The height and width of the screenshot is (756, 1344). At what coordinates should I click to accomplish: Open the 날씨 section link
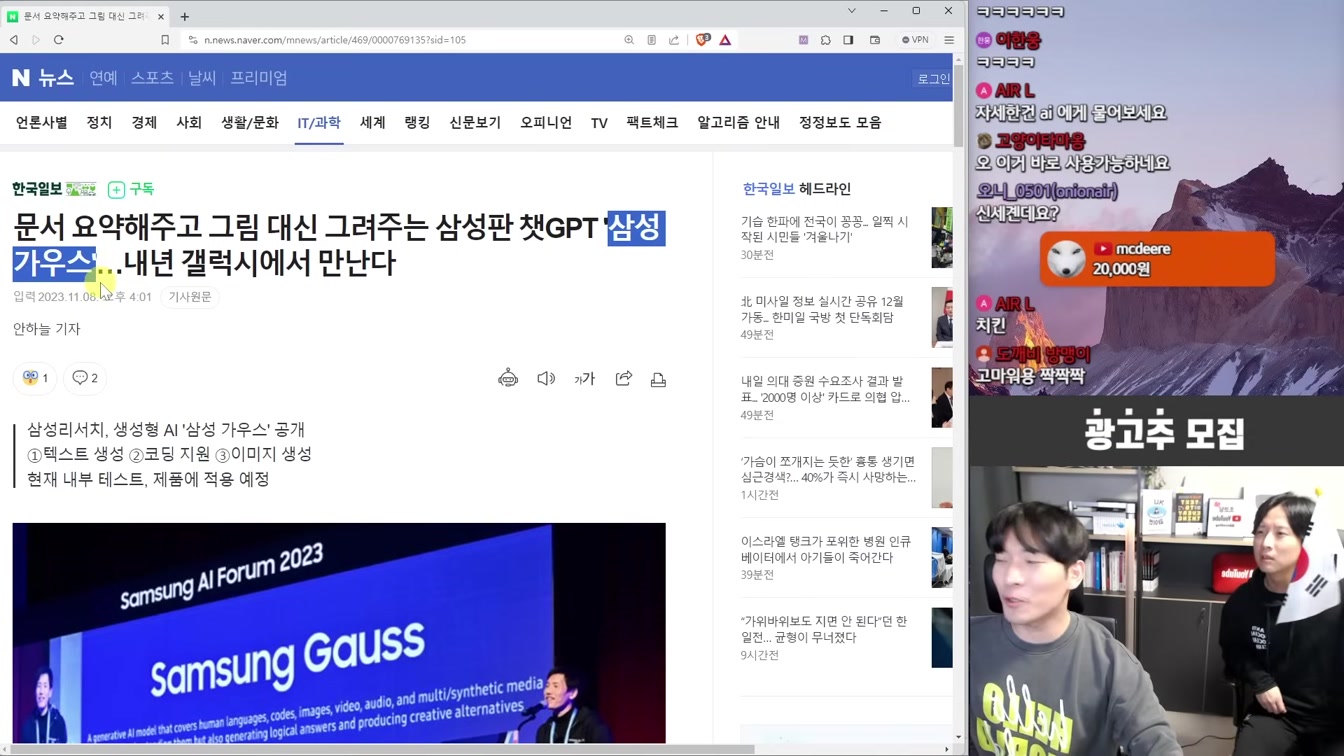tap(202, 78)
